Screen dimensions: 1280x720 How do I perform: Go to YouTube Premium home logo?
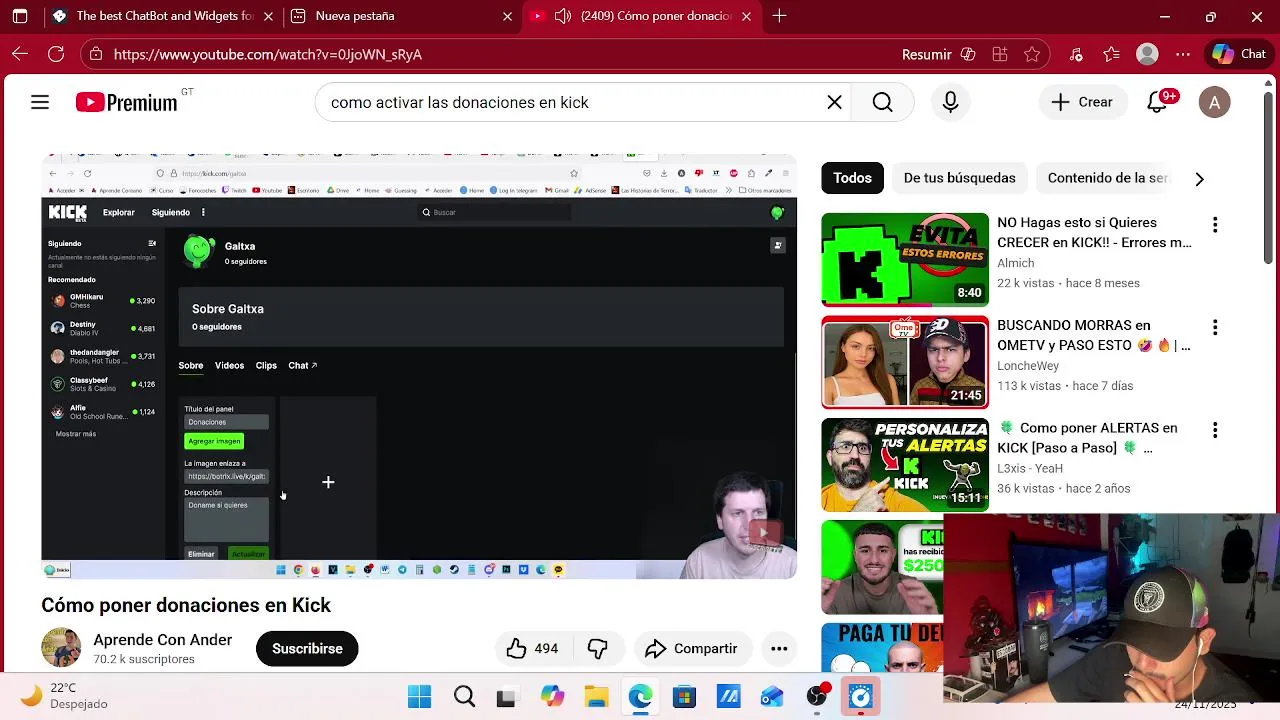(127, 102)
